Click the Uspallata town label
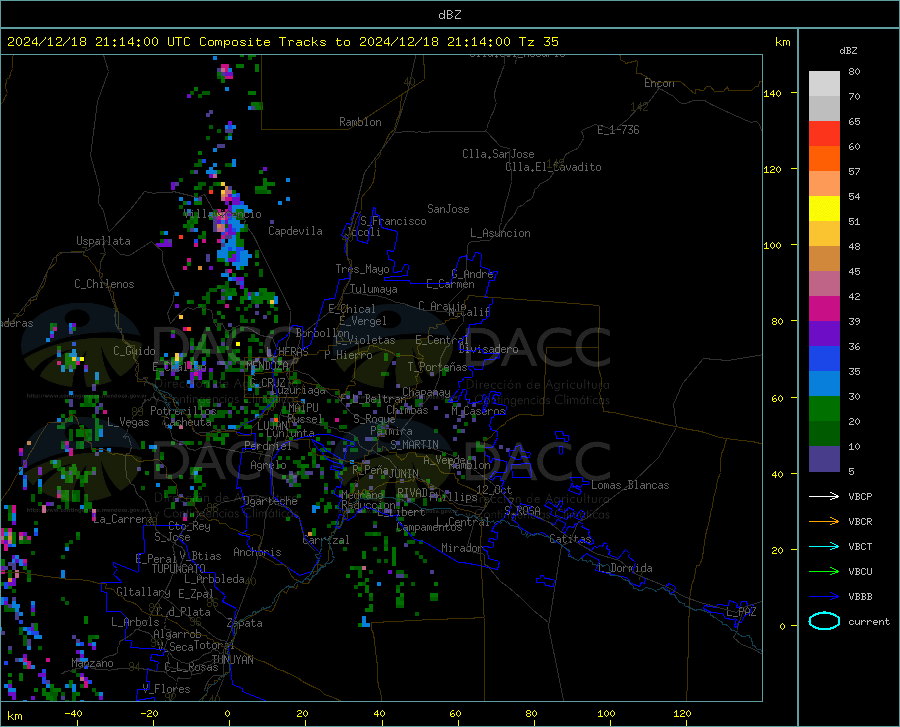The height and width of the screenshot is (727, 900). (x=103, y=241)
